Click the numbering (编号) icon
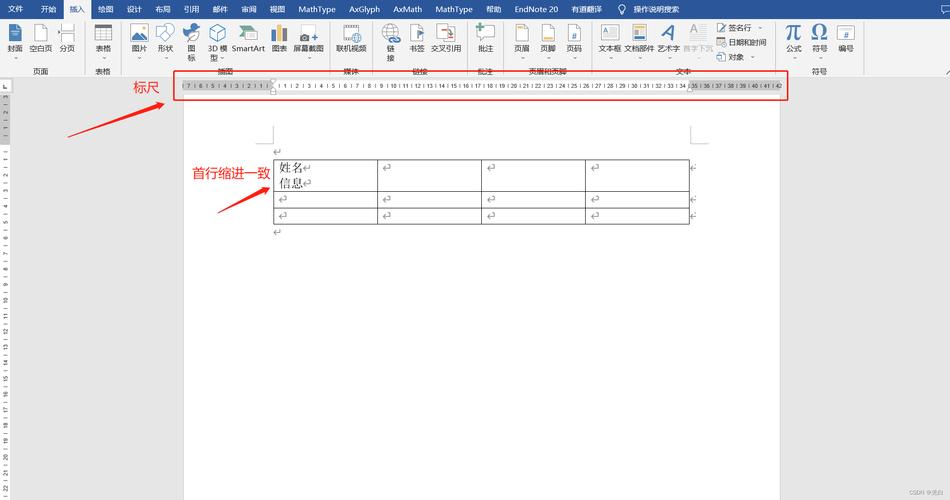This screenshot has height=500, width=950. point(846,38)
